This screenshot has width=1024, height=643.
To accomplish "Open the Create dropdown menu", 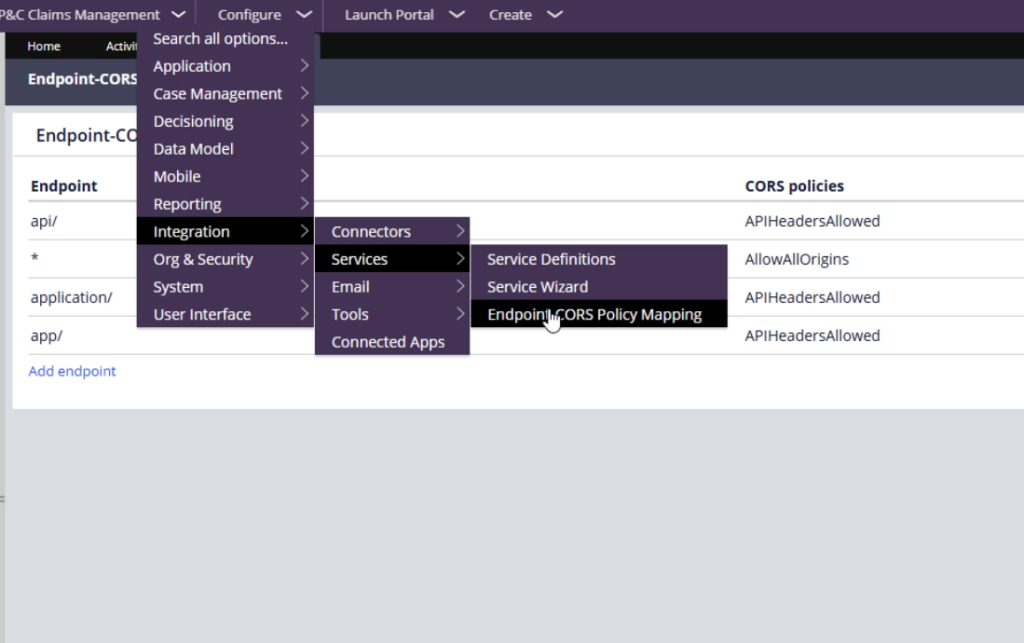I will point(525,14).
